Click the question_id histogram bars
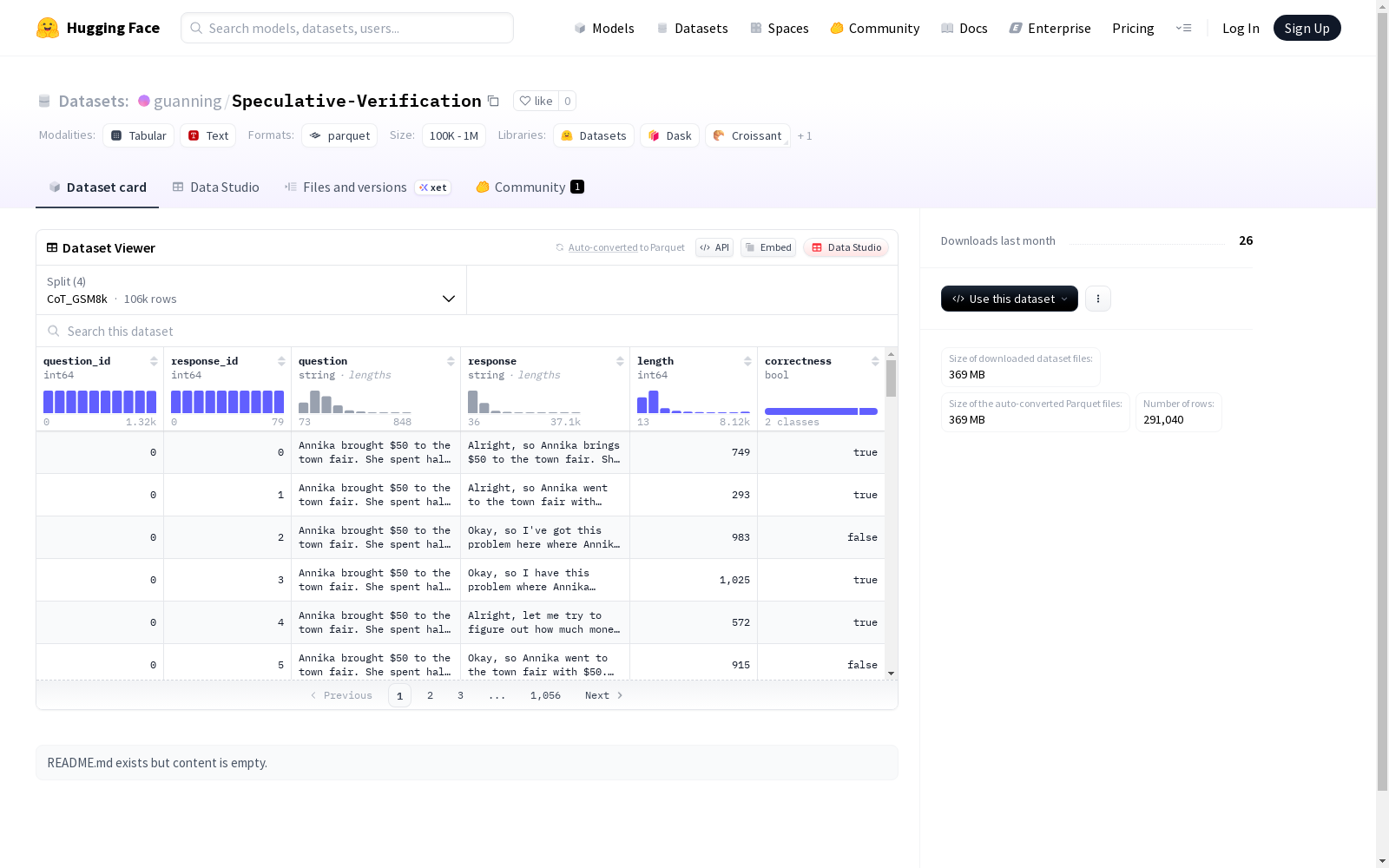Image resolution: width=1389 pixels, height=868 pixels. point(100,402)
